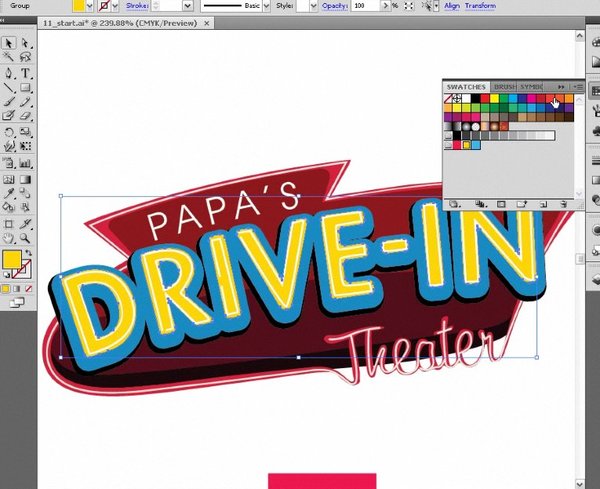Click the New Swatch icon in Swatches panel
Screen dimensions: 600x489
pos(545,204)
